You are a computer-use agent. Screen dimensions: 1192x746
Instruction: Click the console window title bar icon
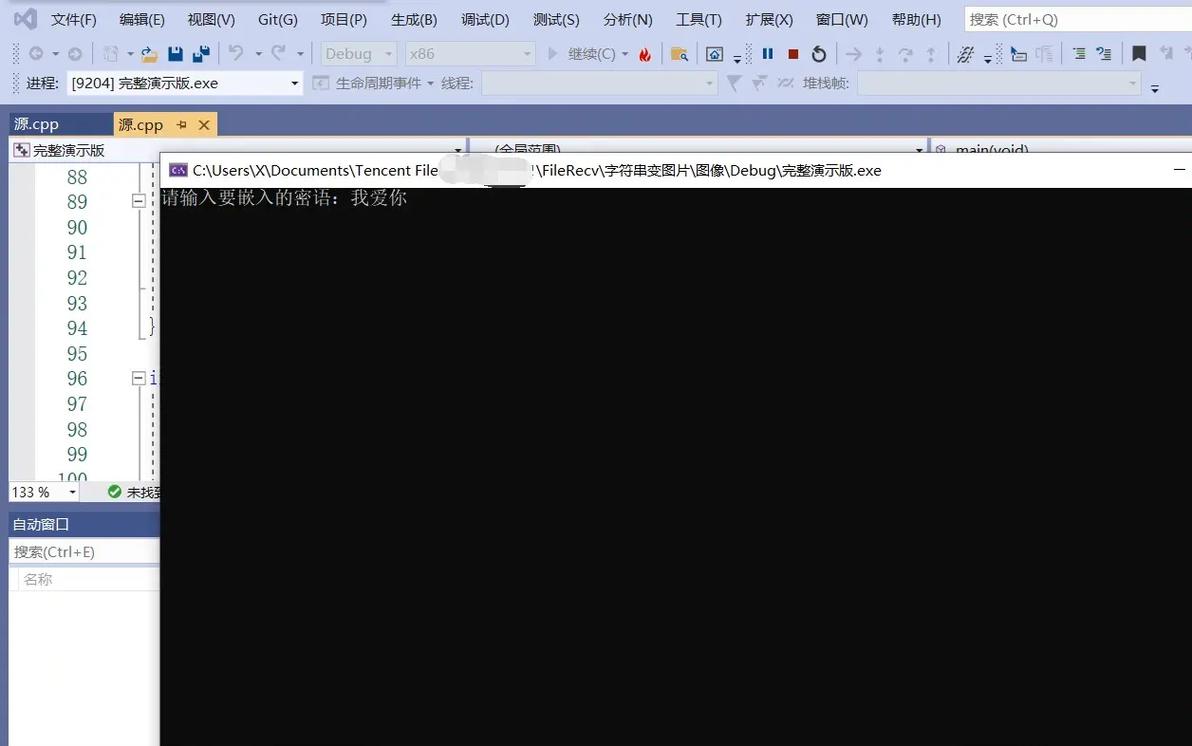(178, 170)
